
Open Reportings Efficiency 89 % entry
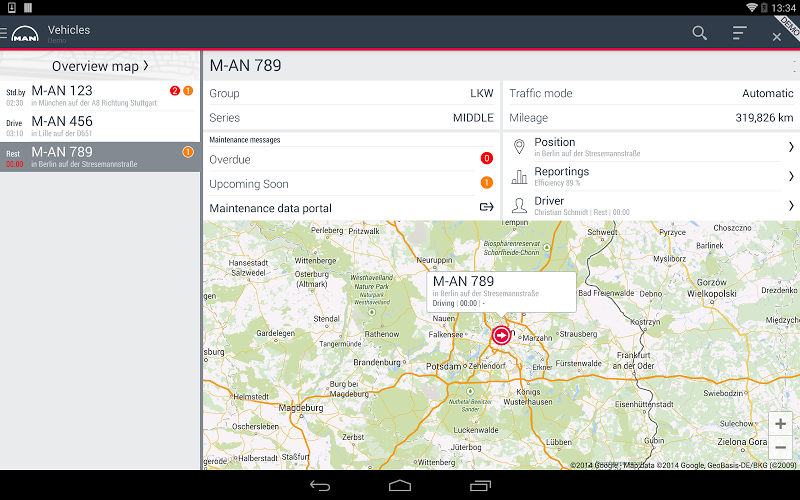pos(652,177)
